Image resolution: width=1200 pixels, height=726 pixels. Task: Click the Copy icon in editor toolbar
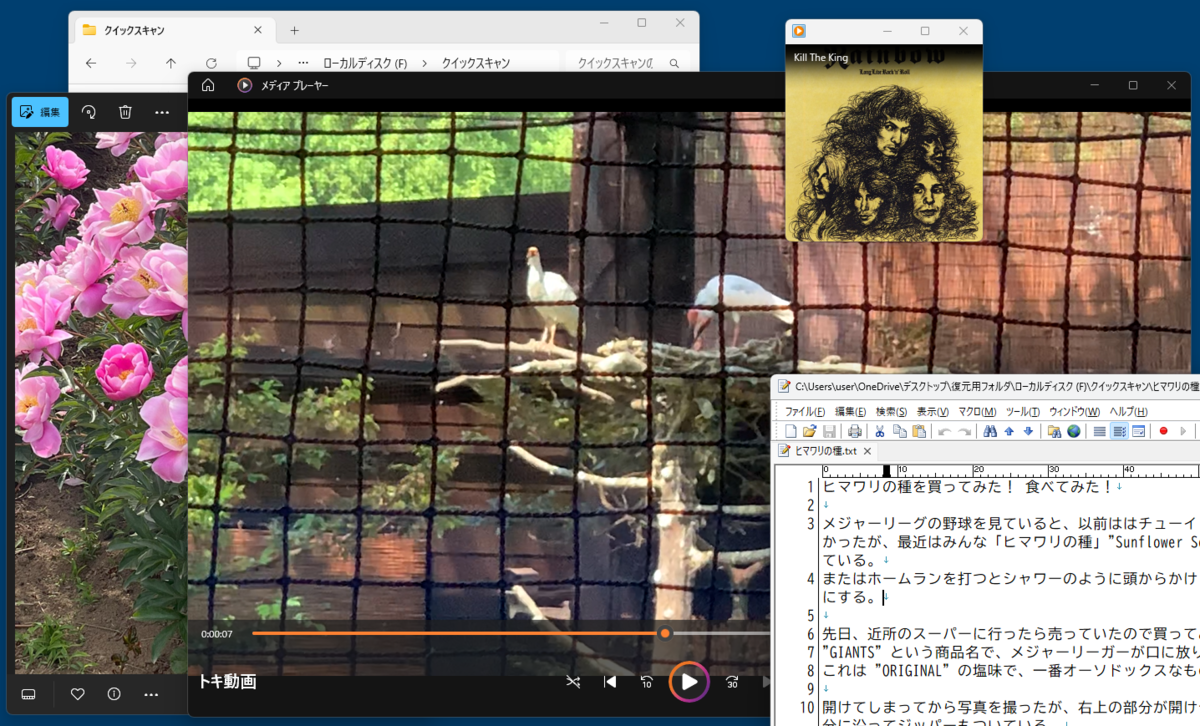899,431
